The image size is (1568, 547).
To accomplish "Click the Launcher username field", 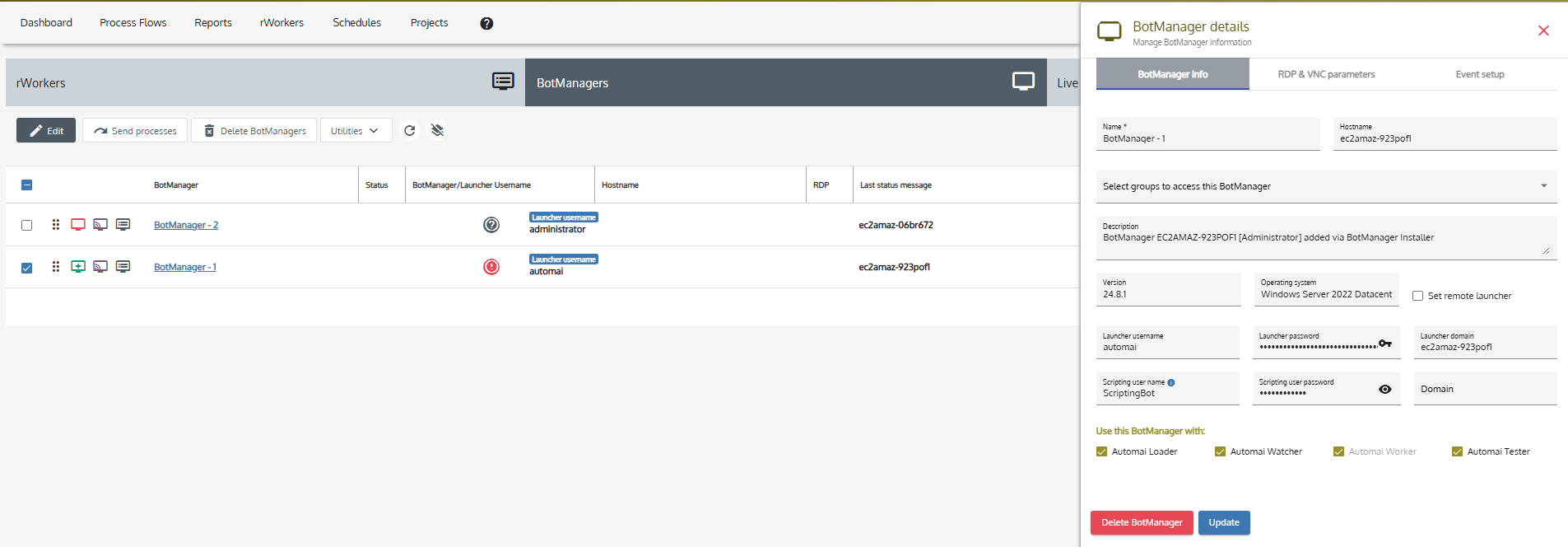I will (1167, 342).
